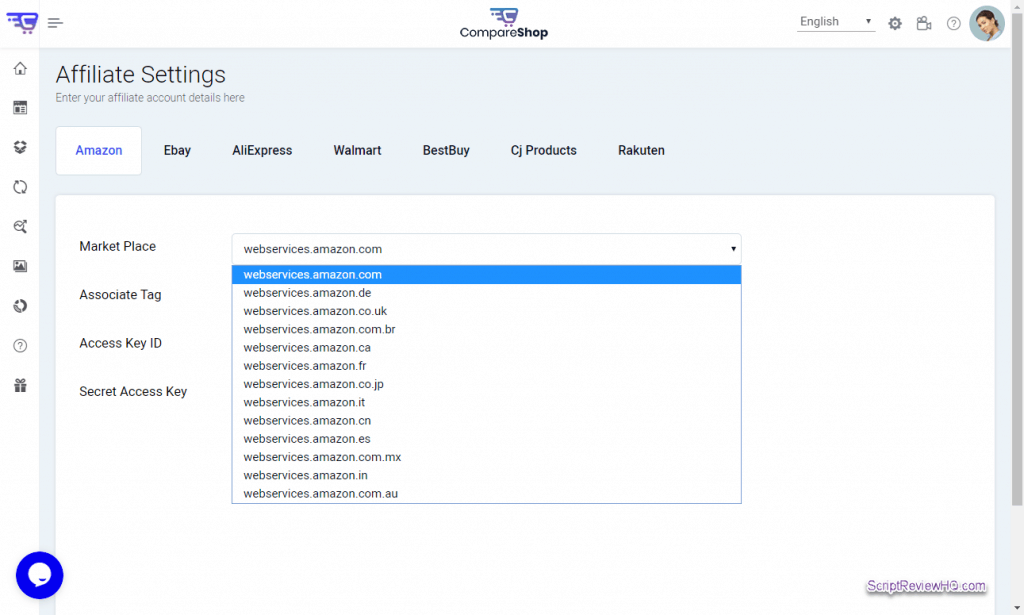Viewport: 1024px width, 615px height.
Task: Choose webservices.amazon.ca option
Action: point(487,347)
